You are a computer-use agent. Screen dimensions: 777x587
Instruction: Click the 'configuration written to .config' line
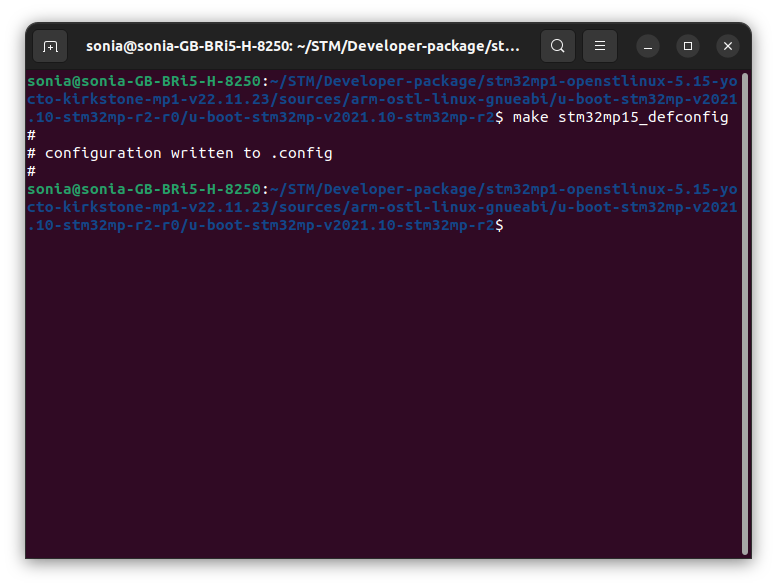(x=180, y=154)
